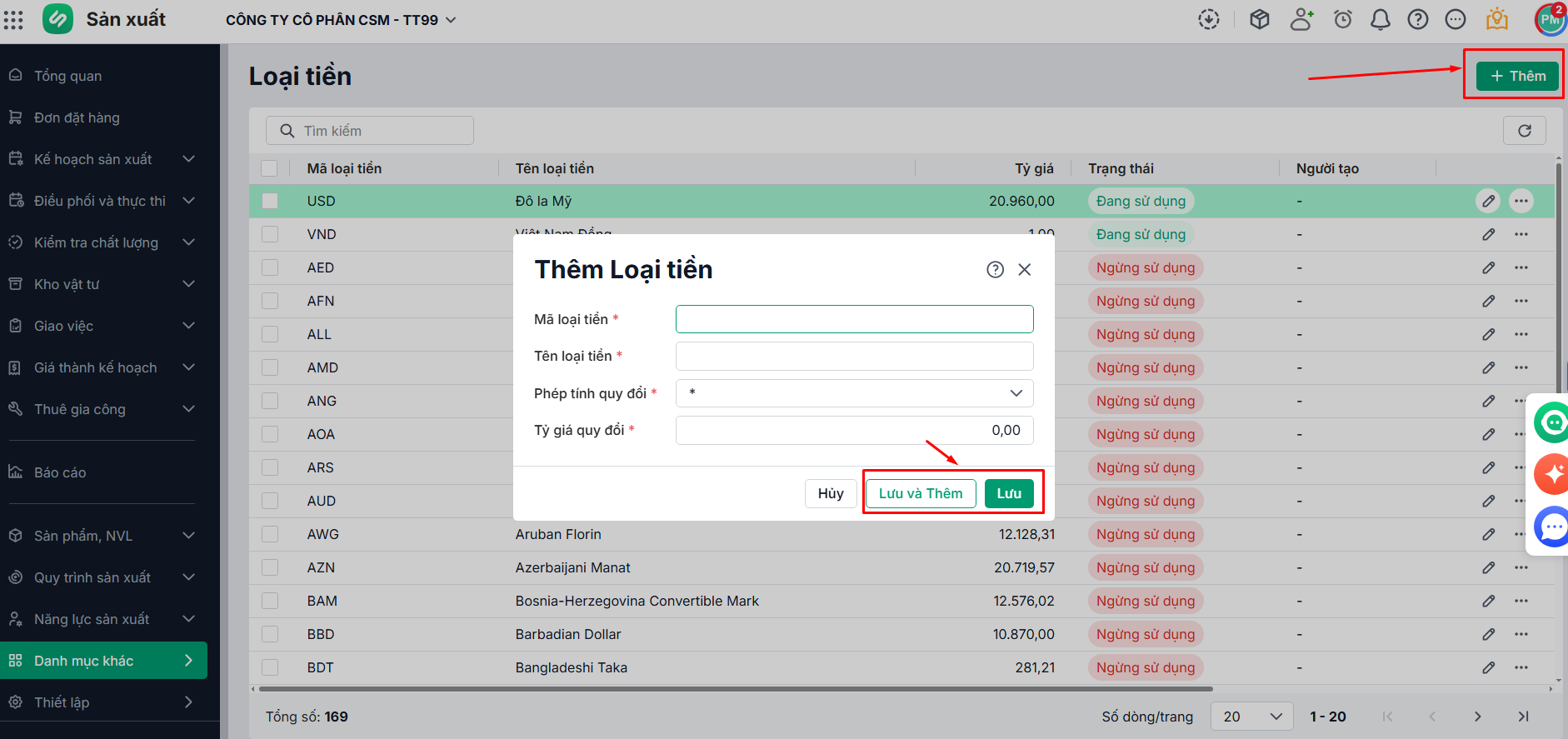The image size is (1568, 739).
Task: Click the help question mark in header
Action: tap(1418, 19)
